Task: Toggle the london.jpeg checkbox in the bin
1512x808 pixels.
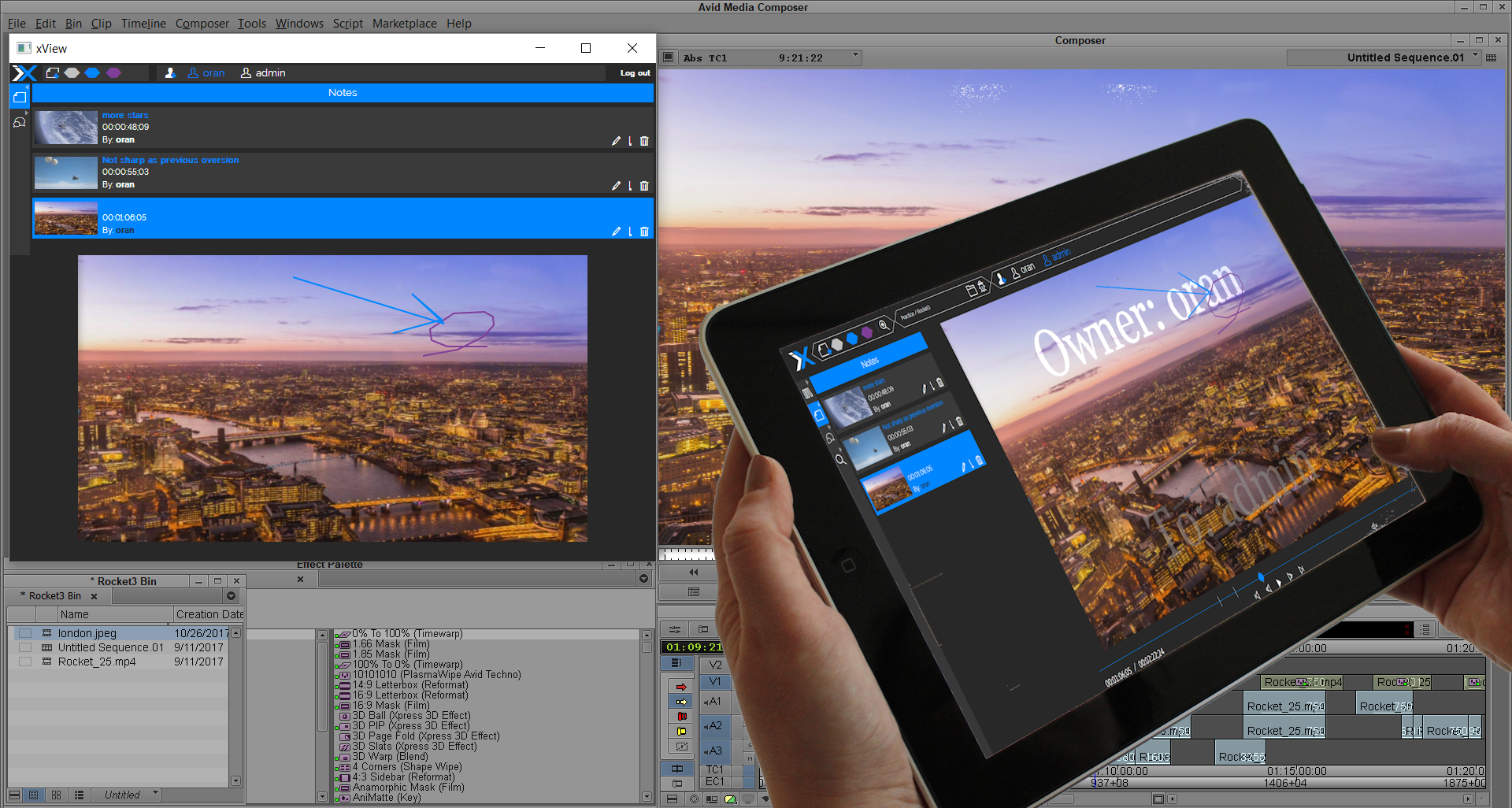Action: (25, 633)
